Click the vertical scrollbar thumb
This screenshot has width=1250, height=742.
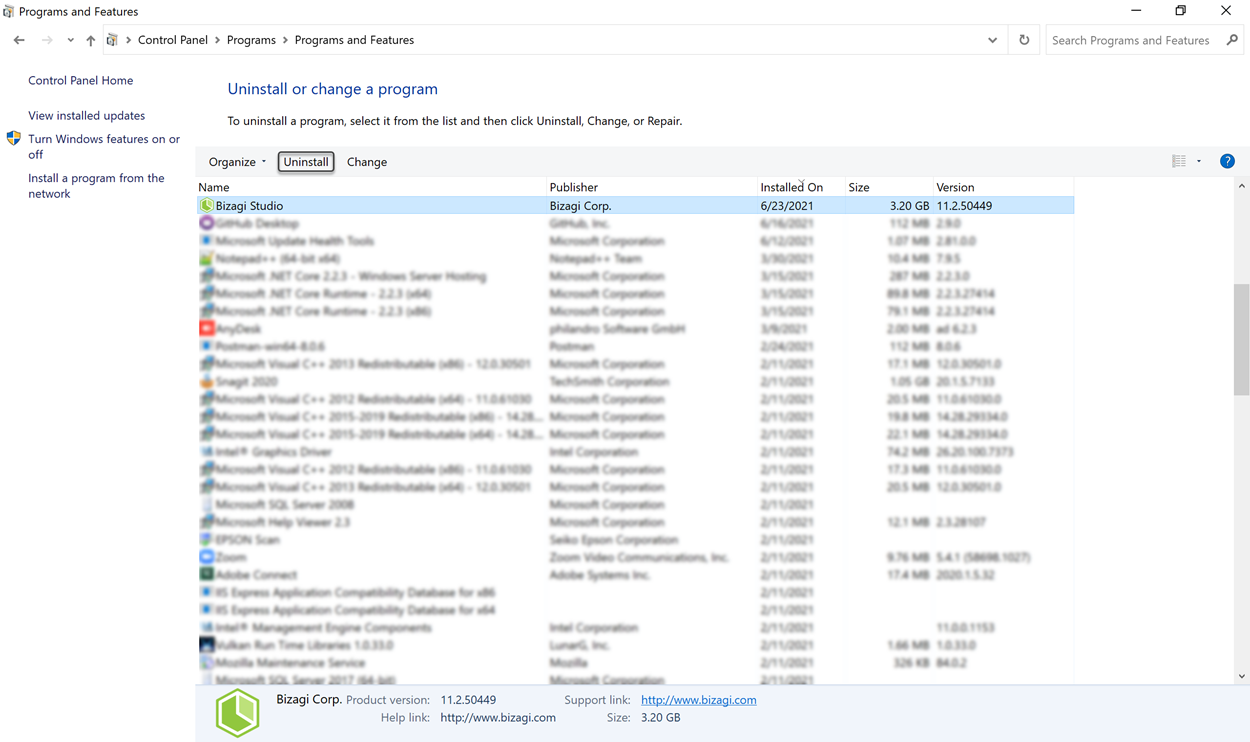(x=1242, y=338)
